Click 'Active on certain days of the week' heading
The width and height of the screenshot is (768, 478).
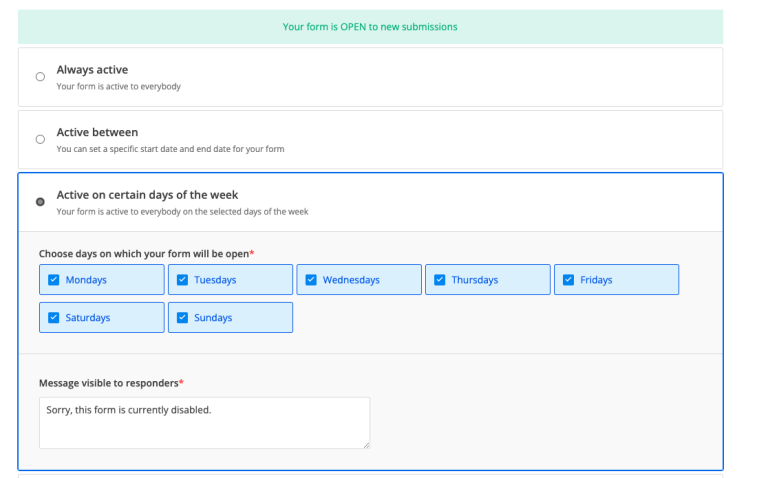tap(147, 195)
